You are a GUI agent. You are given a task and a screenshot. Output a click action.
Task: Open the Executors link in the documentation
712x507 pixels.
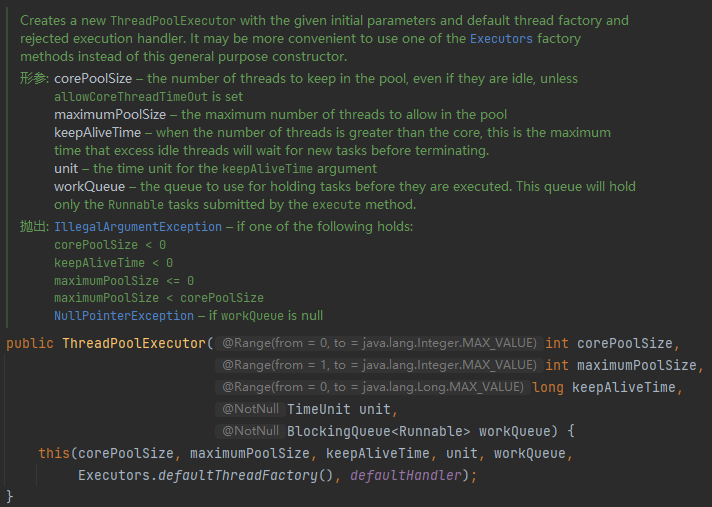pyautogui.click(x=502, y=38)
